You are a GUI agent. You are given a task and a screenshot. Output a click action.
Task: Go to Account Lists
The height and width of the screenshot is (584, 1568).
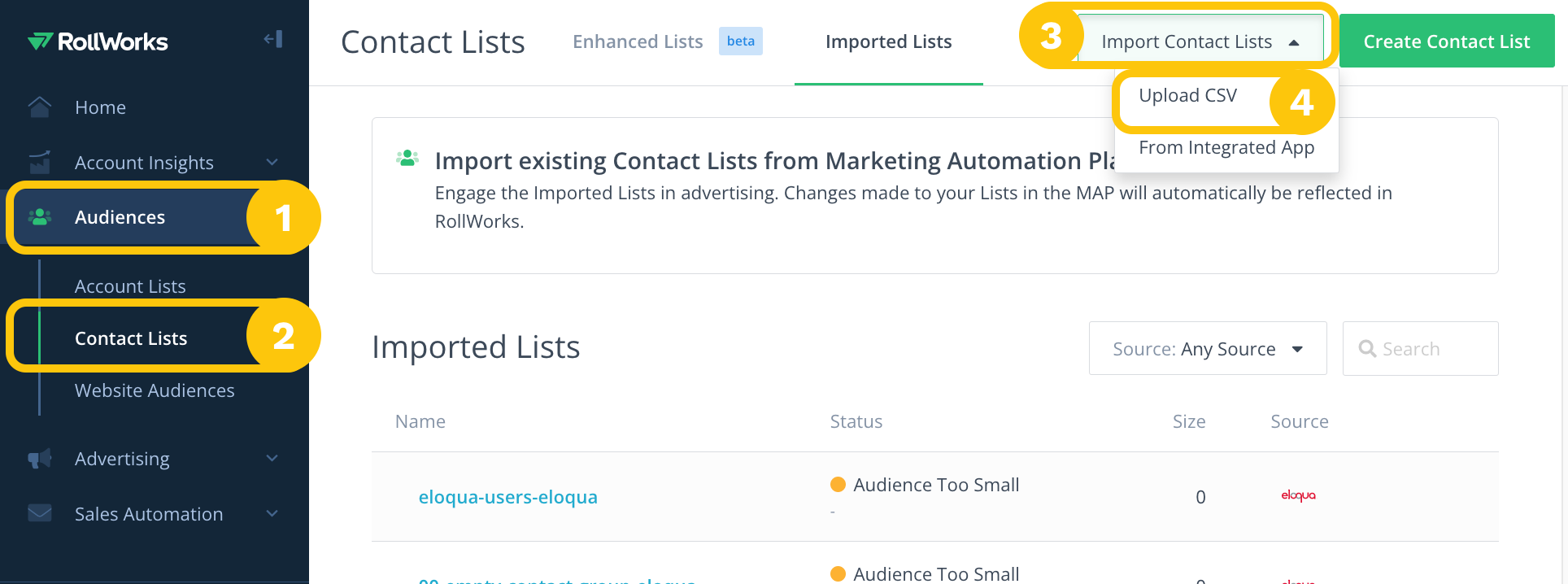pos(130,286)
